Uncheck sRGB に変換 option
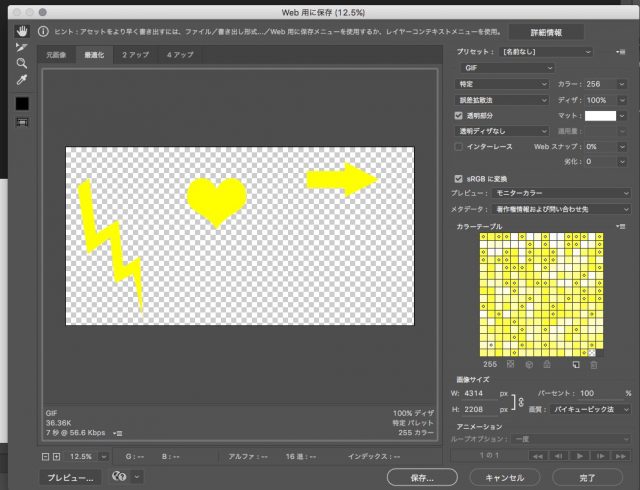The width and height of the screenshot is (640, 490). 459,177
